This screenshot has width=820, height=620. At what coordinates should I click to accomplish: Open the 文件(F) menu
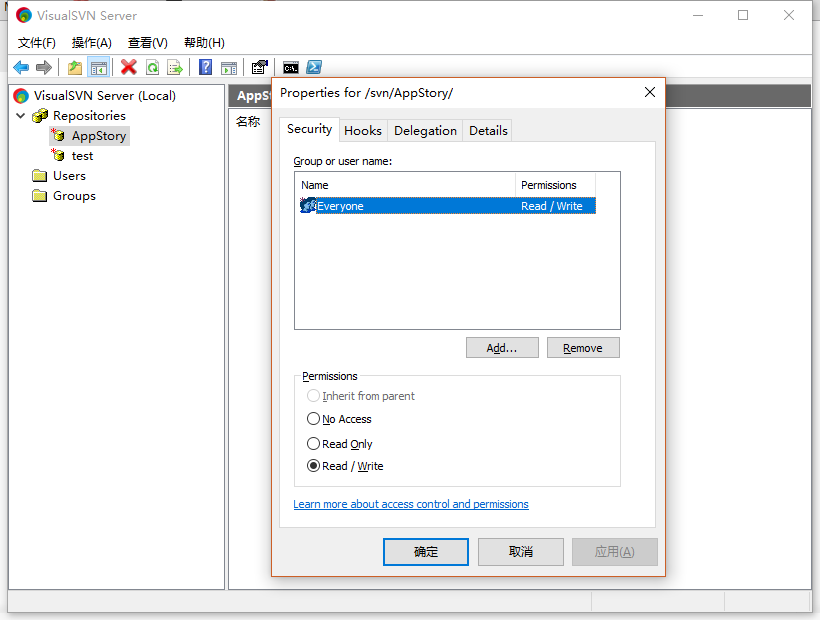tap(37, 42)
